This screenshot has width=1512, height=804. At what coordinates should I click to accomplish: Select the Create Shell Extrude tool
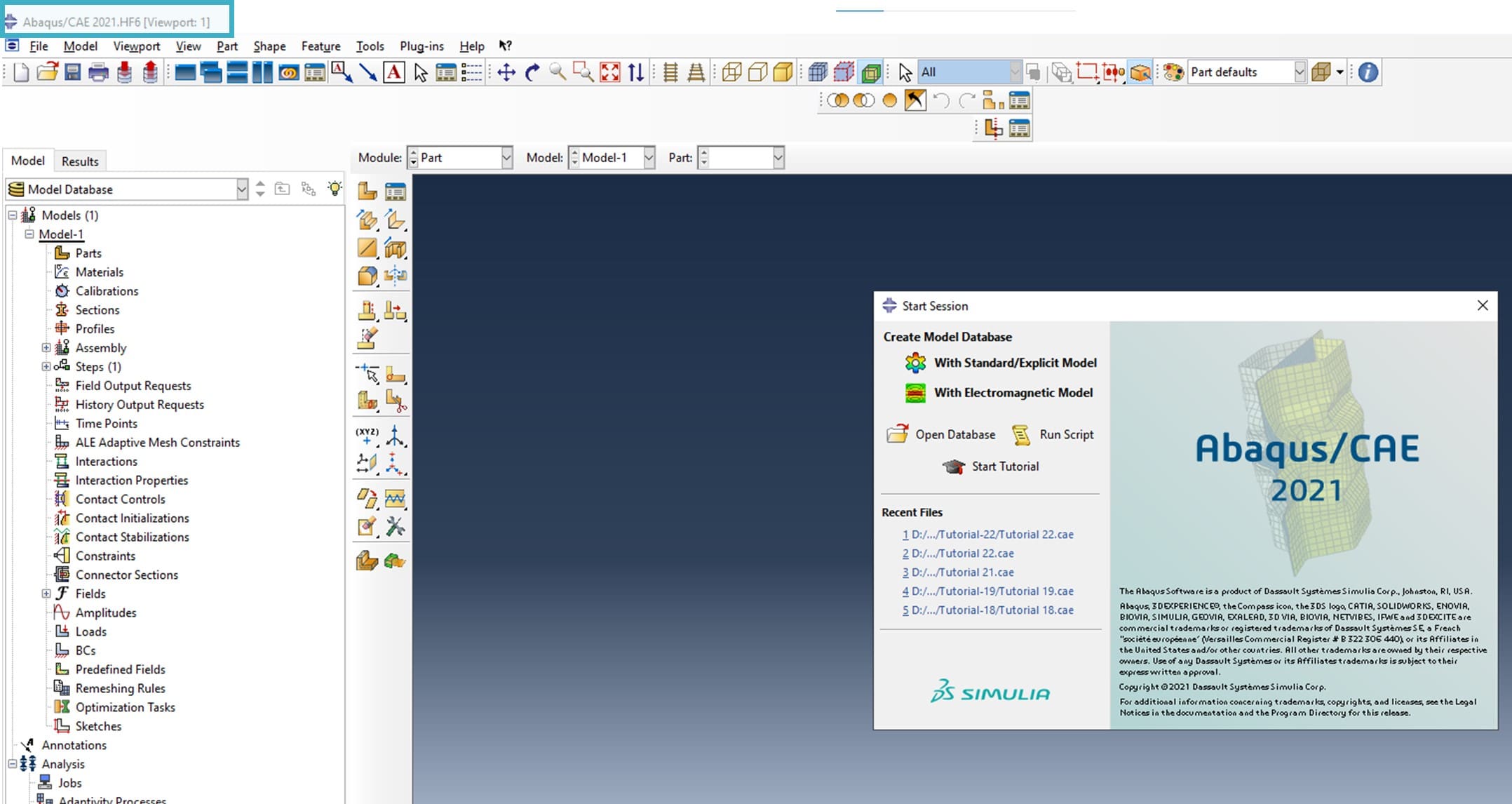396,220
